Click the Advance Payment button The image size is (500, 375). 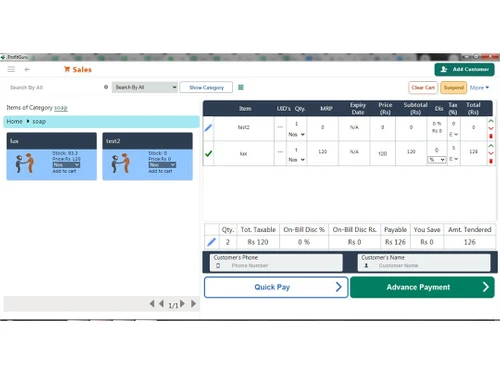click(422, 287)
